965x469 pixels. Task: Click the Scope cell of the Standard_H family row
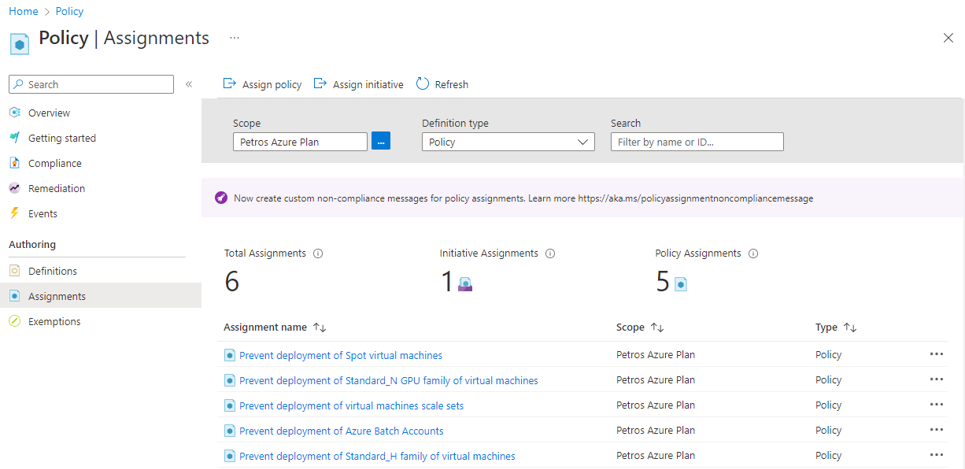655,455
